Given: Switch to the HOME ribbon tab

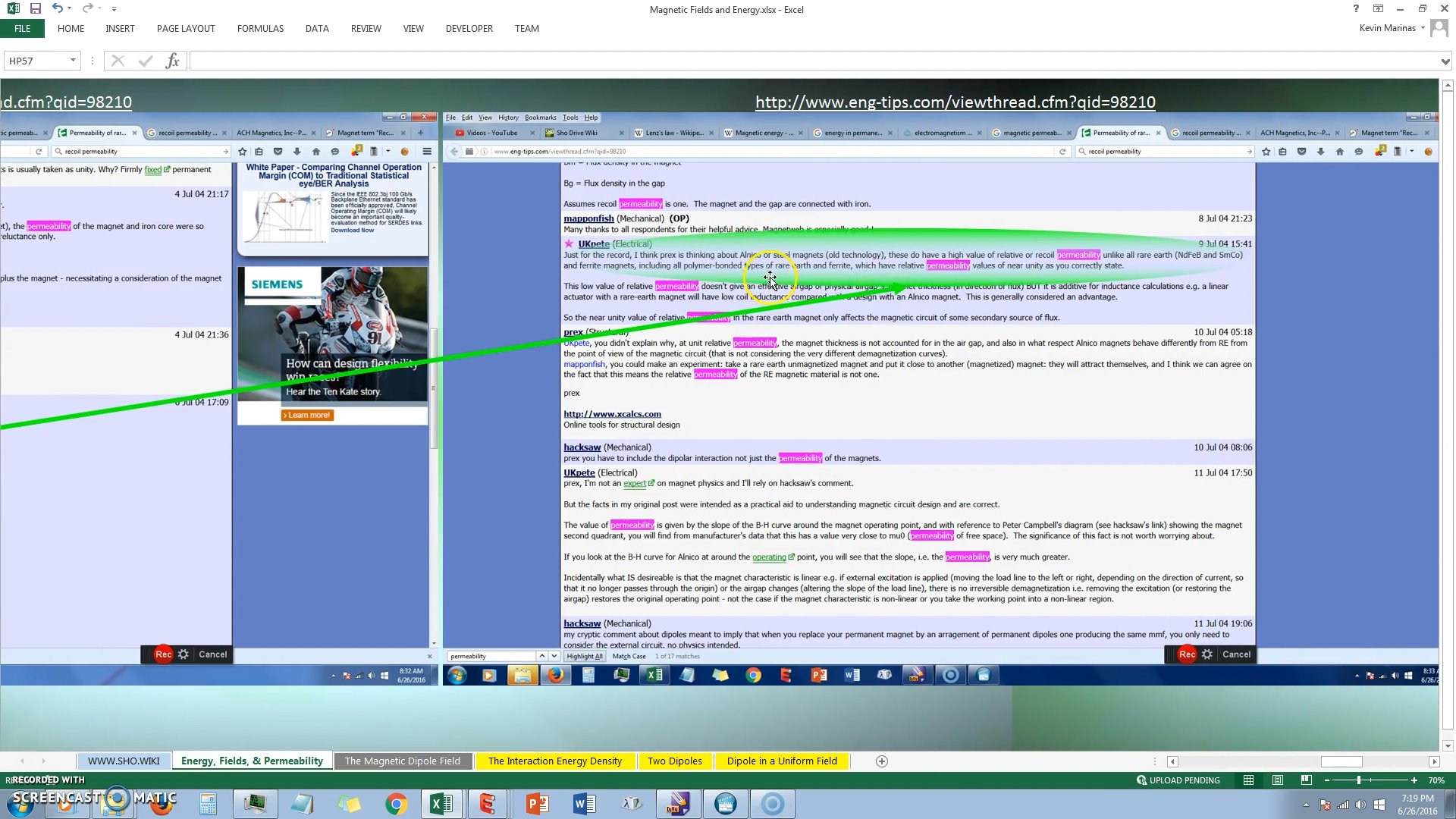Looking at the screenshot, I should tap(71, 29).
